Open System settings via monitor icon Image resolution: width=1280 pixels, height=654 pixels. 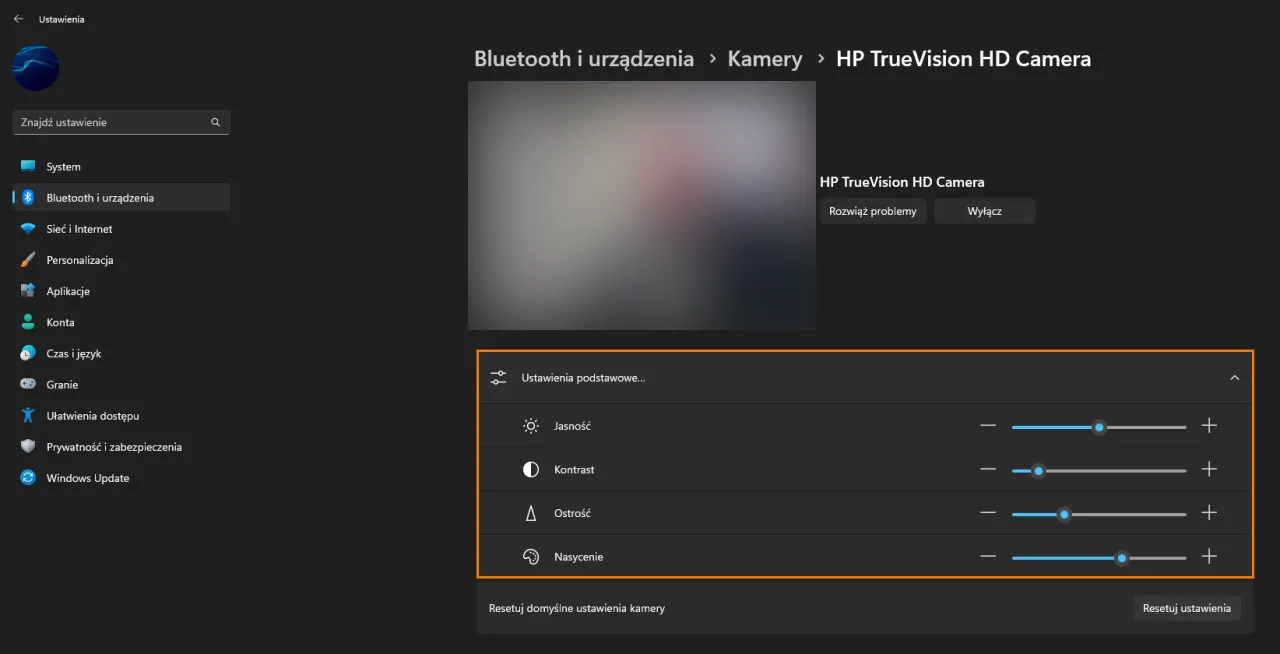point(27,166)
